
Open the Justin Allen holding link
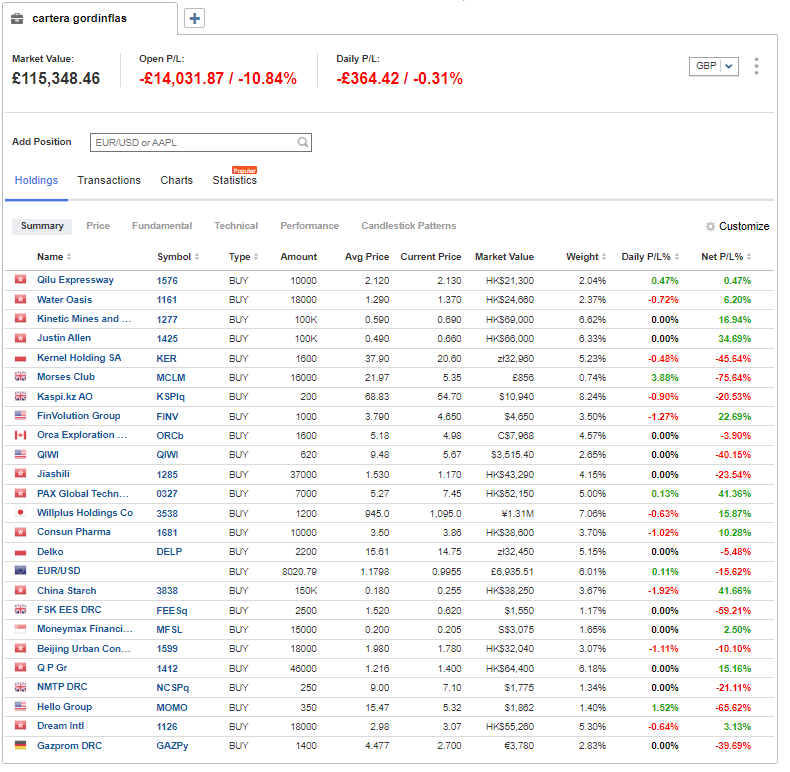[64, 338]
